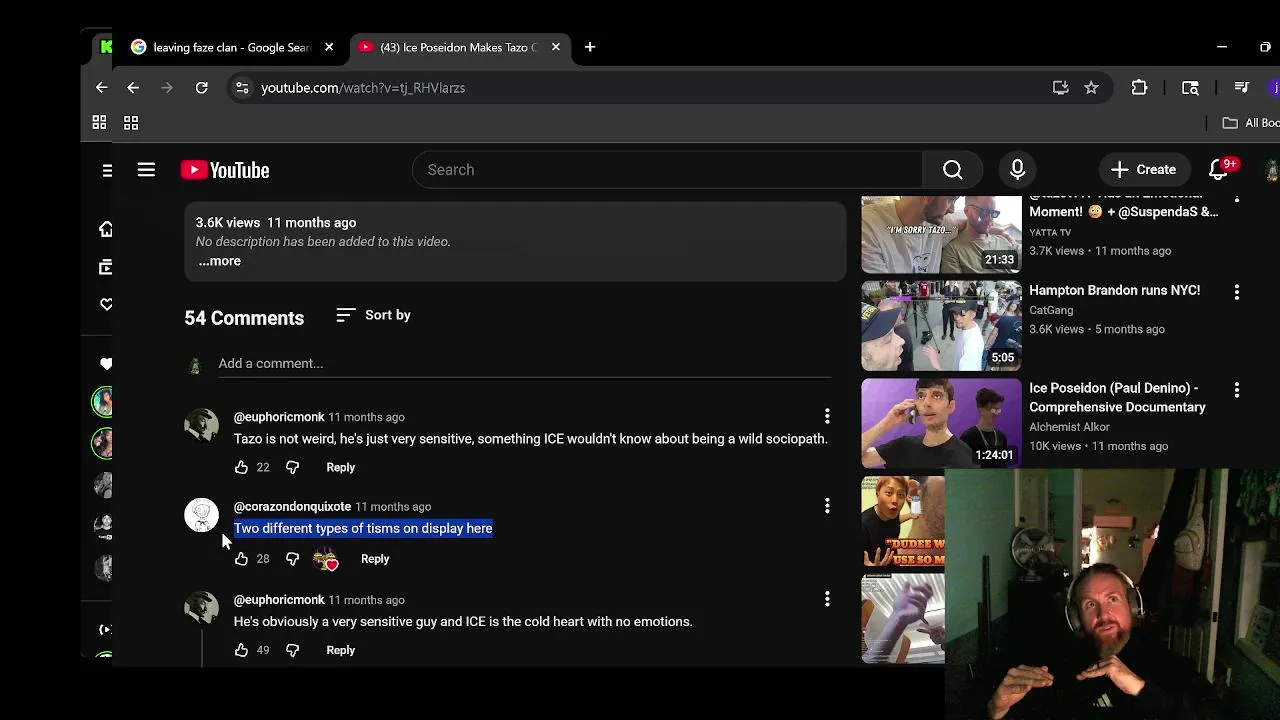Go back using the browser back arrow

point(133,88)
